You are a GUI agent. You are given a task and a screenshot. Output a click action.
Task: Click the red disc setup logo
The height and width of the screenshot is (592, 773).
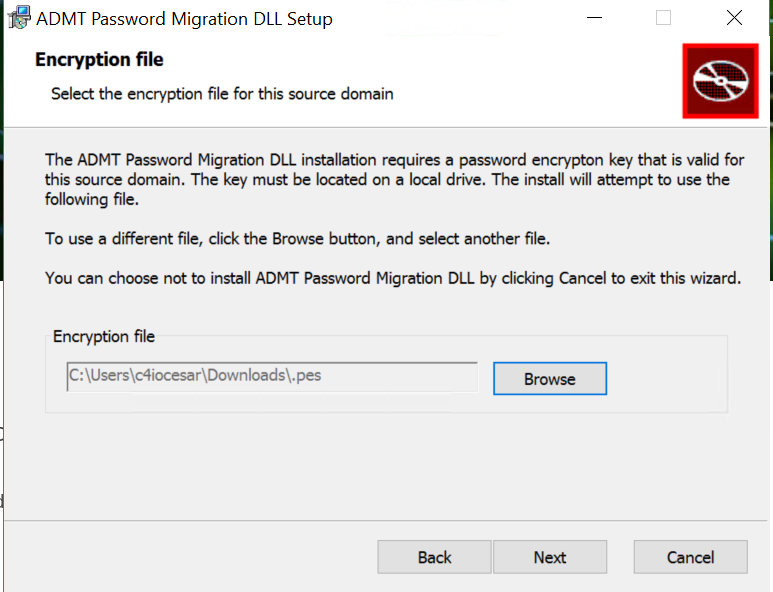point(720,81)
